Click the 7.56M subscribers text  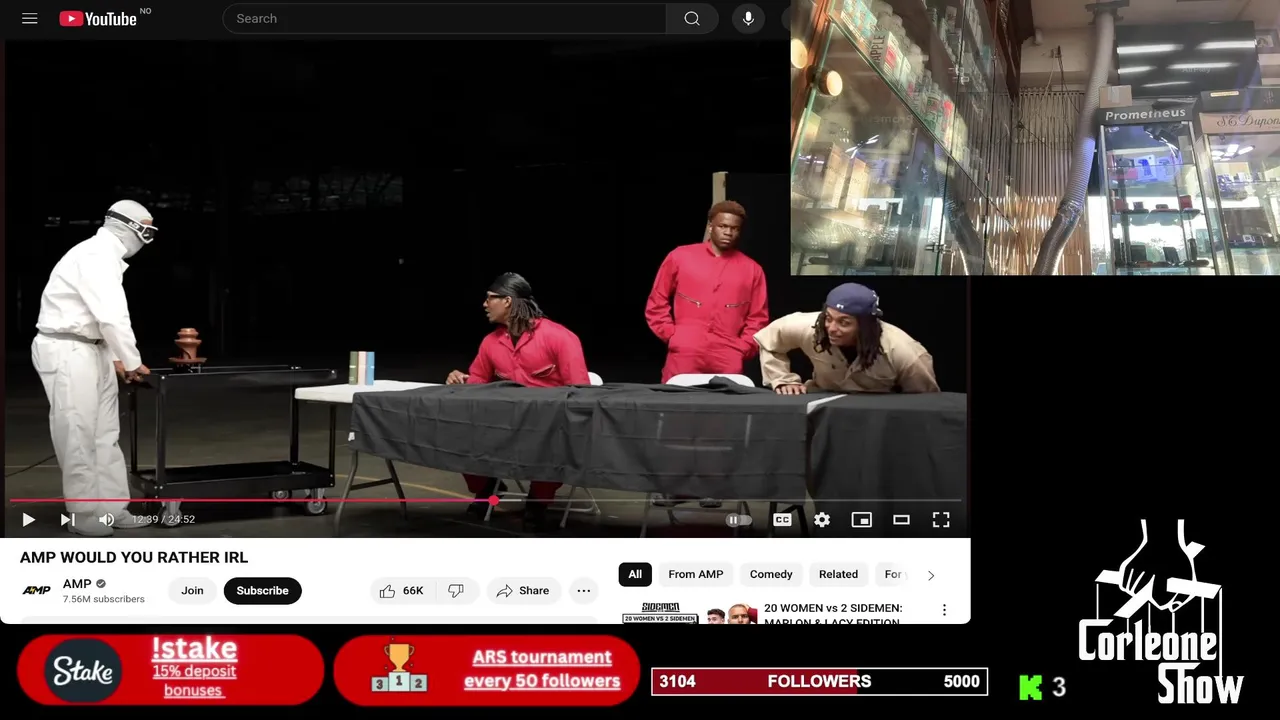pyautogui.click(x=103, y=599)
